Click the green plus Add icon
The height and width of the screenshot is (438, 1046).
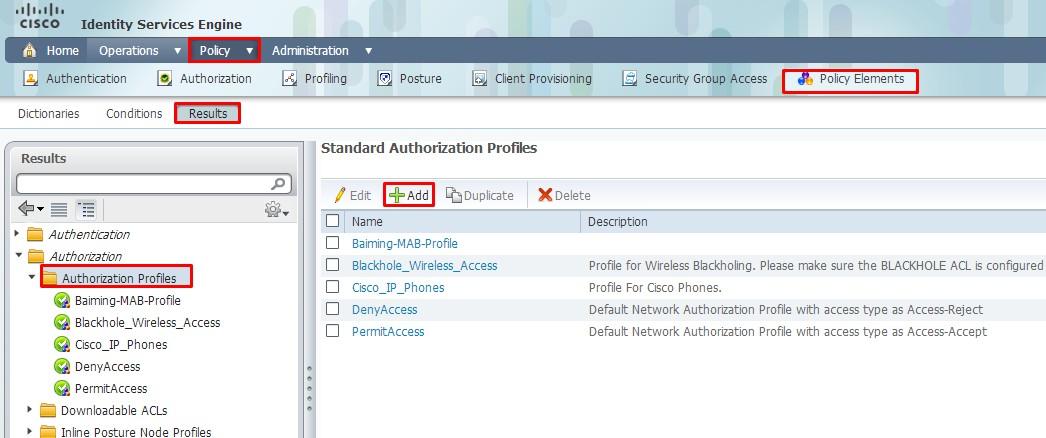[x=397, y=195]
